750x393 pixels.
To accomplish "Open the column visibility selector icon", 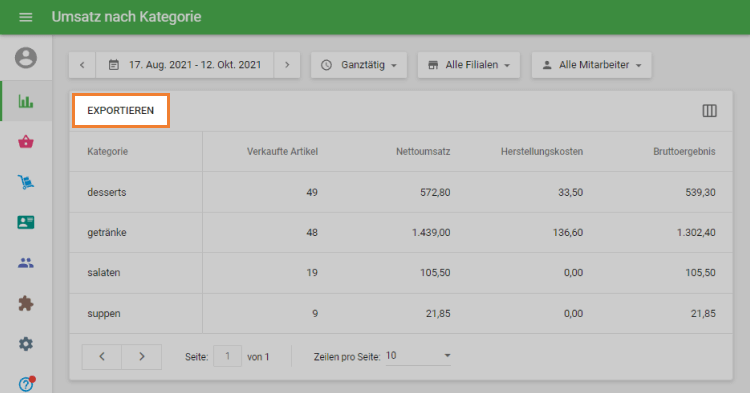I will [x=709, y=111].
